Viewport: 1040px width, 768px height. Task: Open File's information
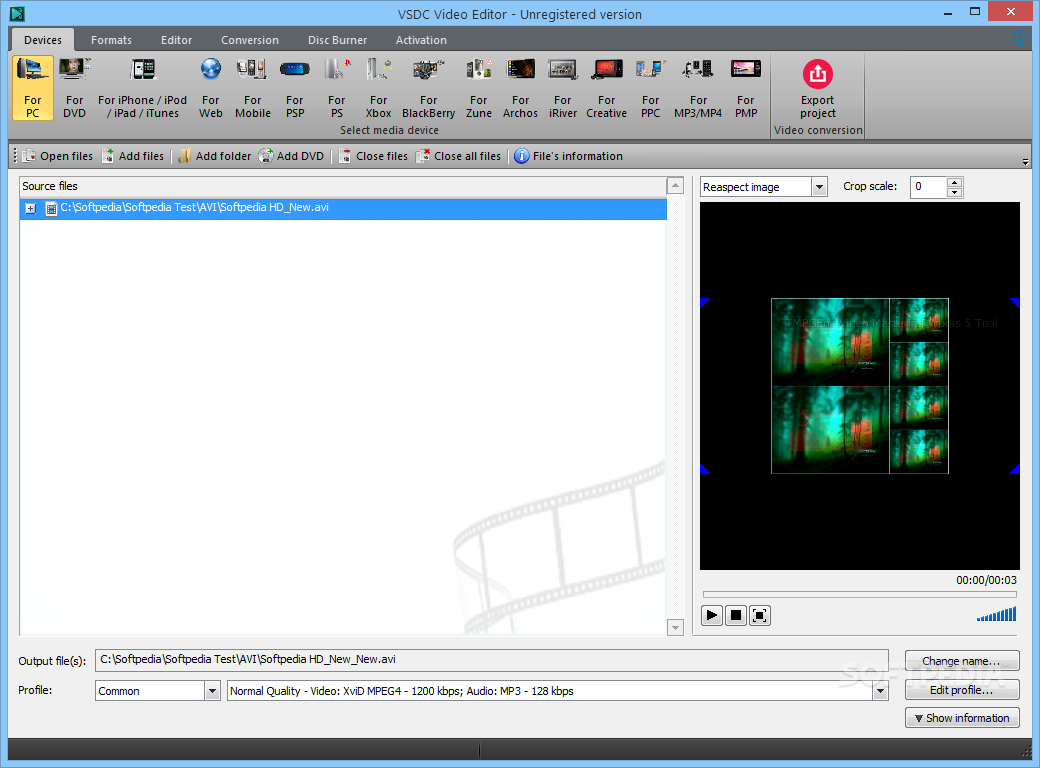(568, 156)
